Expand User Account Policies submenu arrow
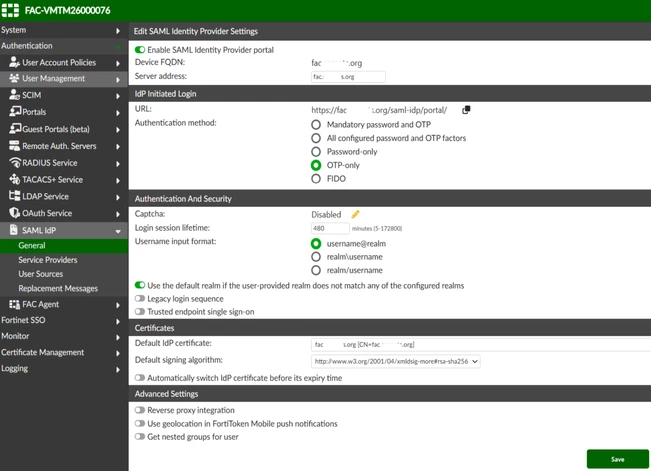 coord(118,63)
